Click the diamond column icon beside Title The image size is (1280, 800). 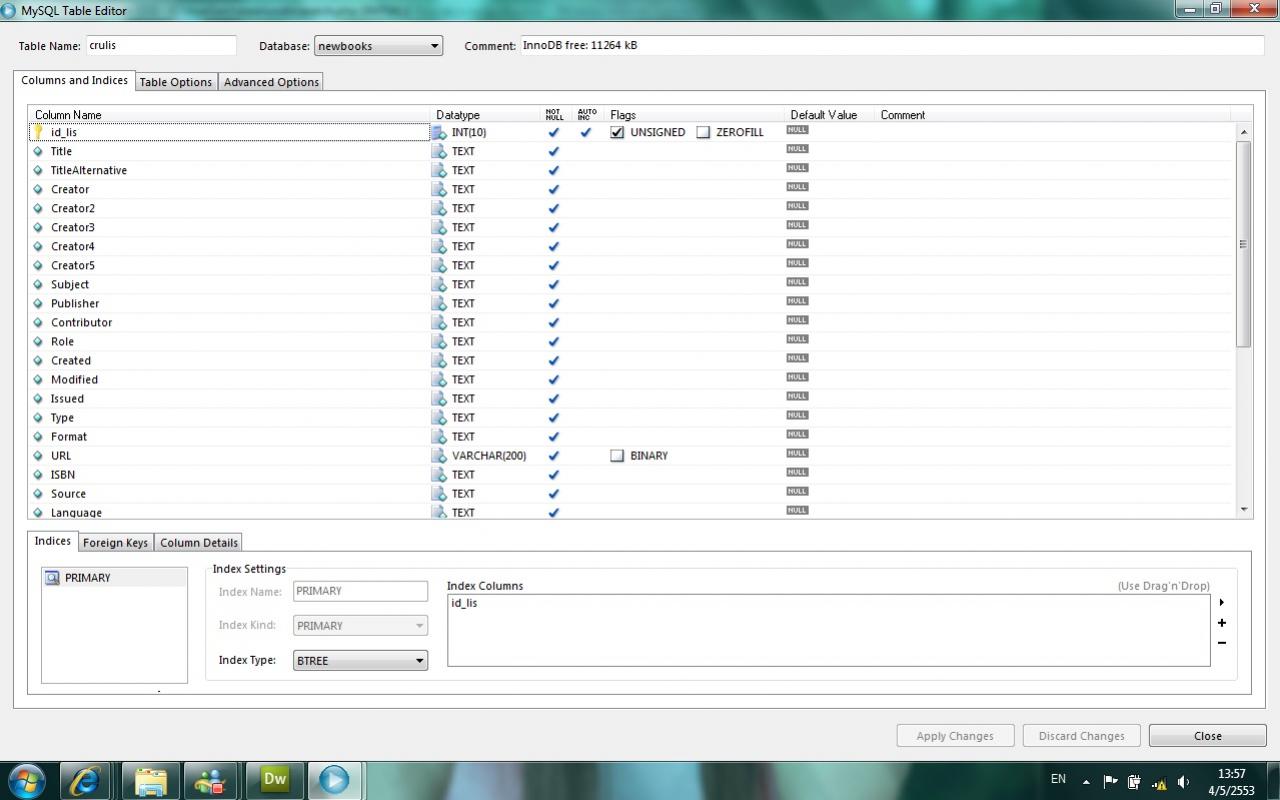[38, 151]
